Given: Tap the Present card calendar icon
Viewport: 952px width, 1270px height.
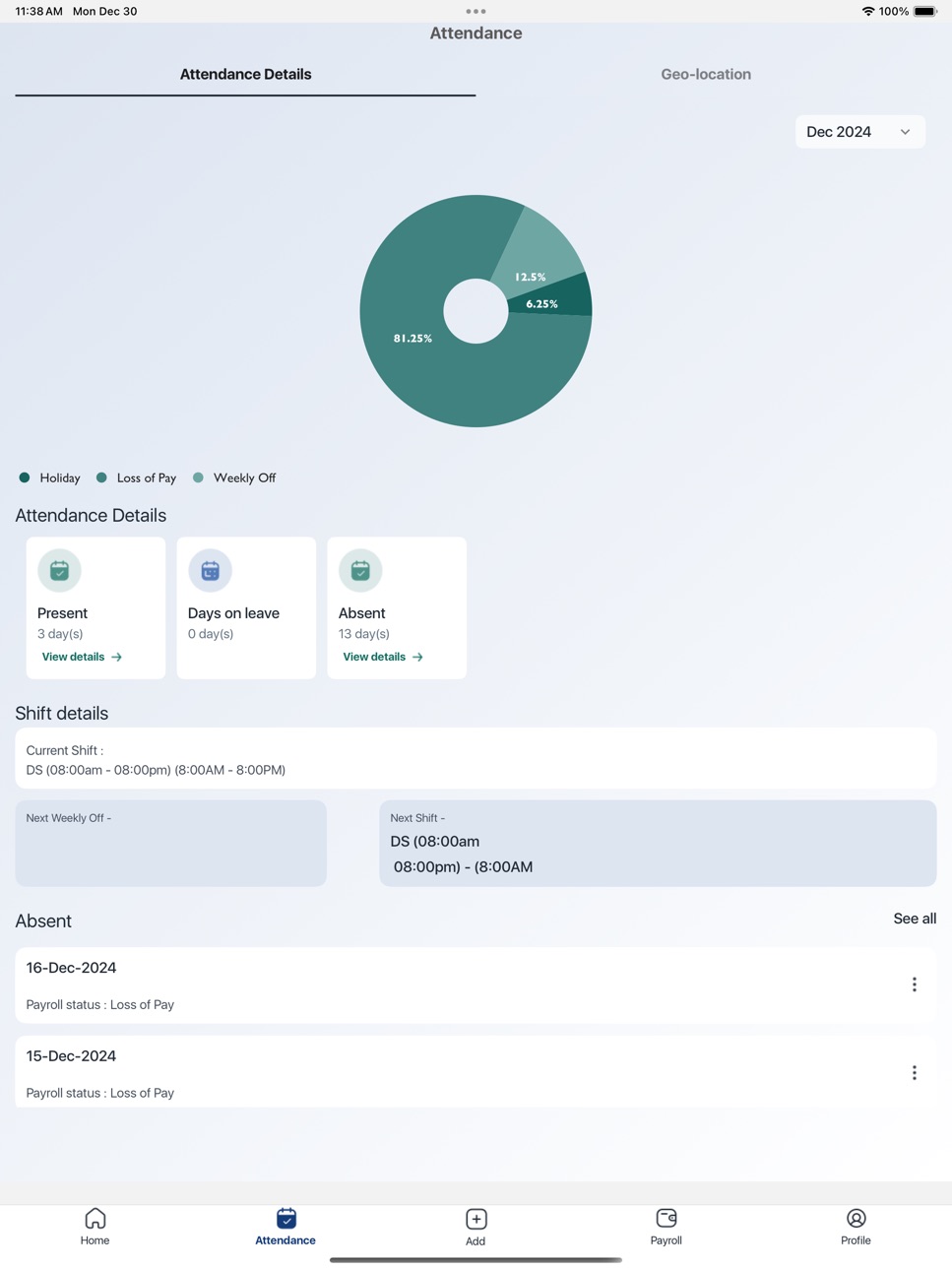Looking at the screenshot, I should [59, 570].
